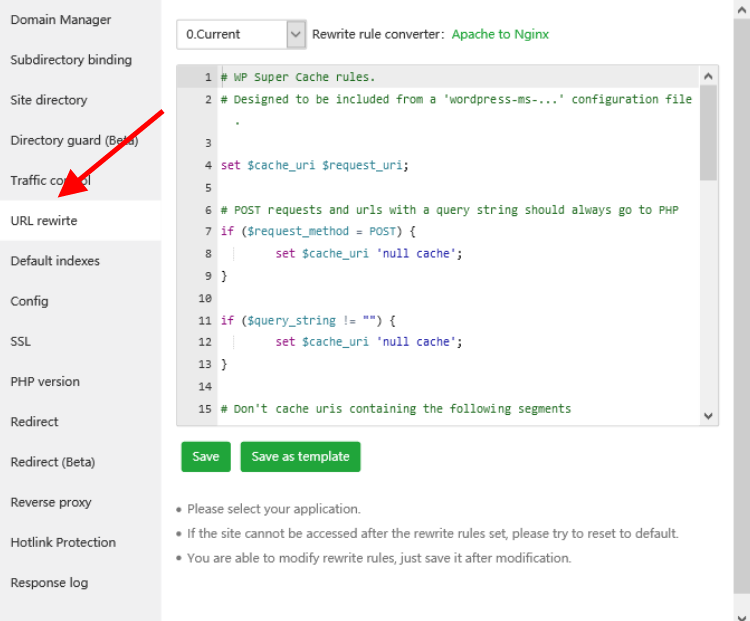Switch to the URL rewirte tab

tap(44, 221)
